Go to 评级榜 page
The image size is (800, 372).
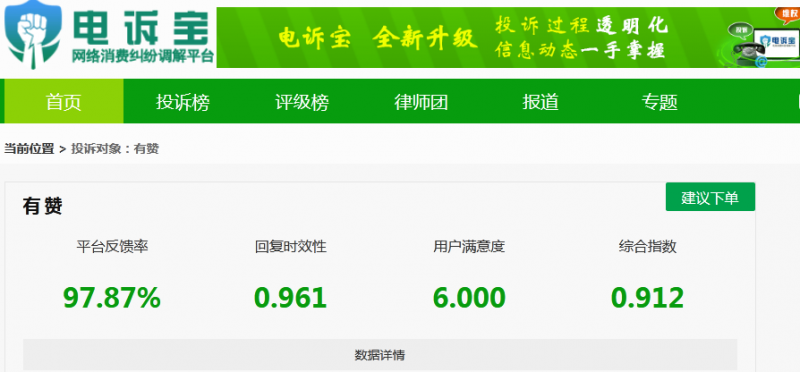[x=302, y=102]
